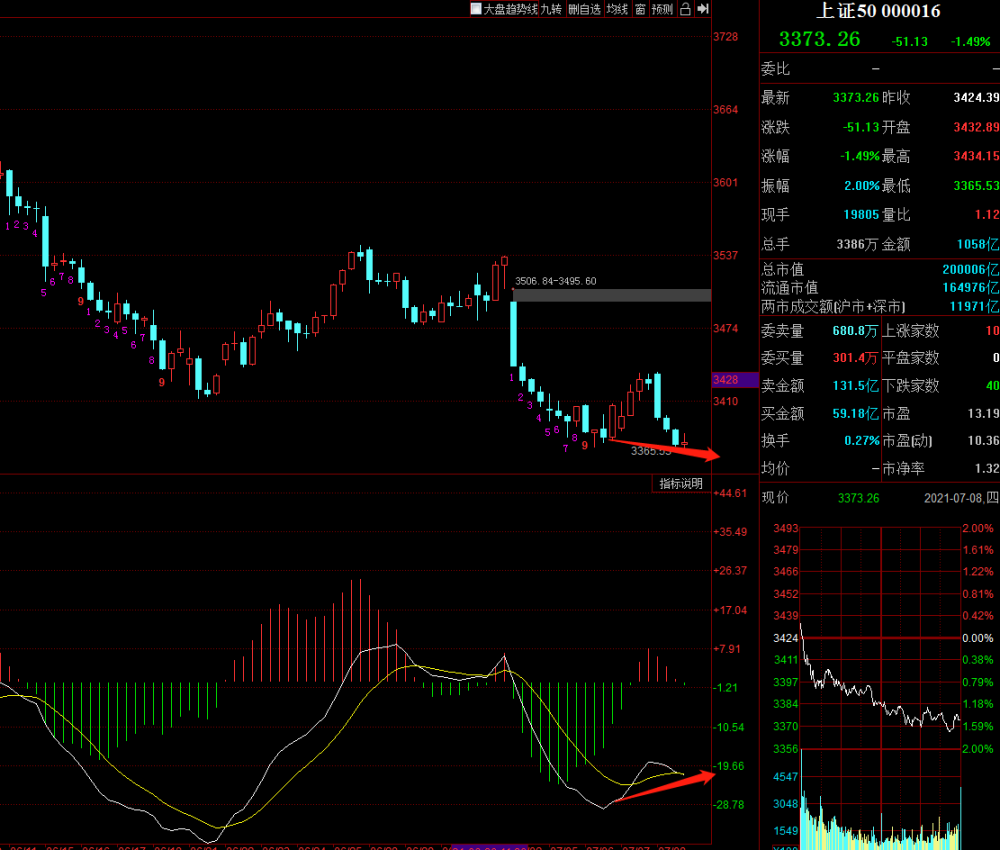Select the 预测 forecast tool

pyautogui.click(x=662, y=9)
